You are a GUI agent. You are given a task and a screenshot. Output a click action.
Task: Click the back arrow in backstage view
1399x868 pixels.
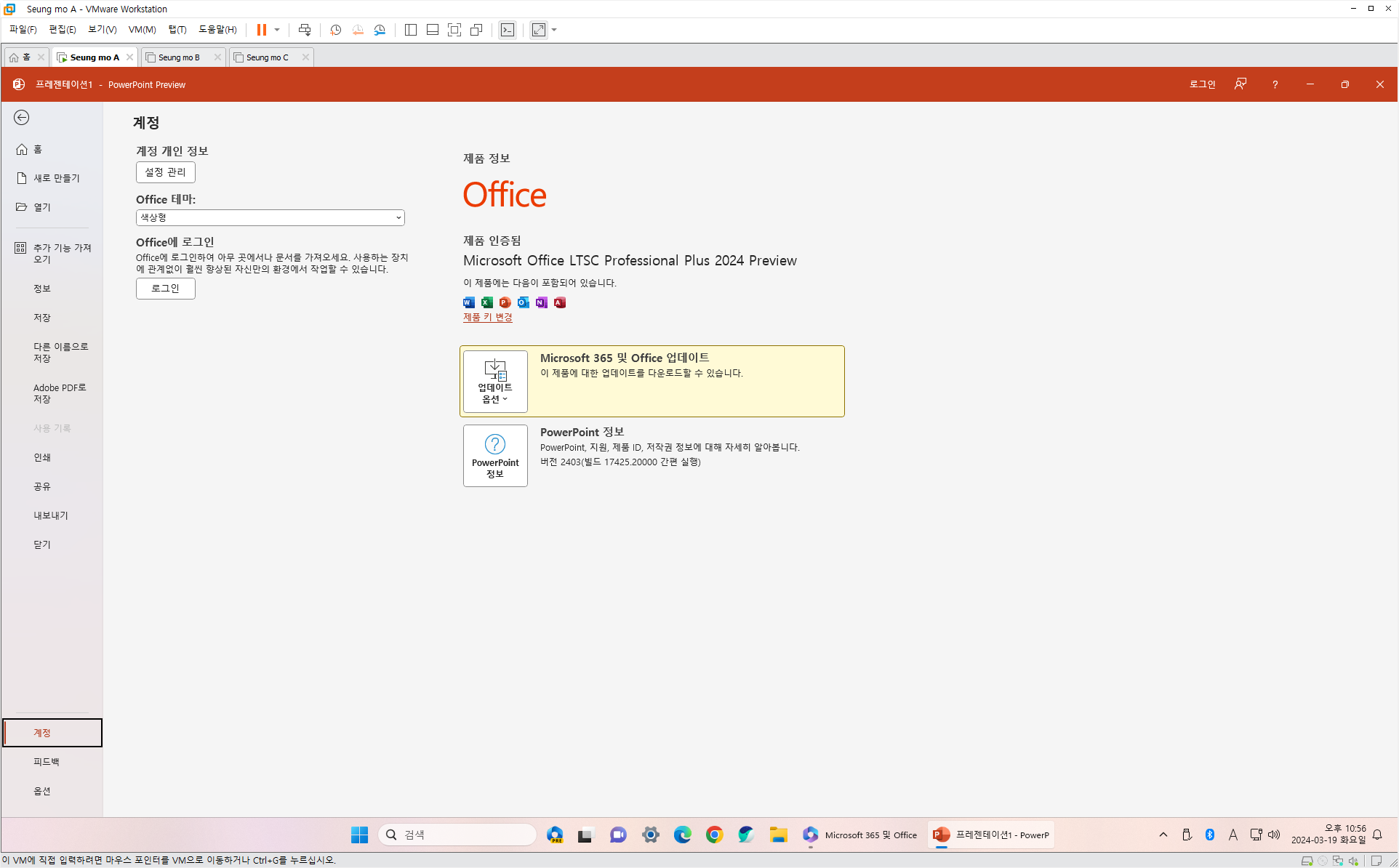pos(22,118)
